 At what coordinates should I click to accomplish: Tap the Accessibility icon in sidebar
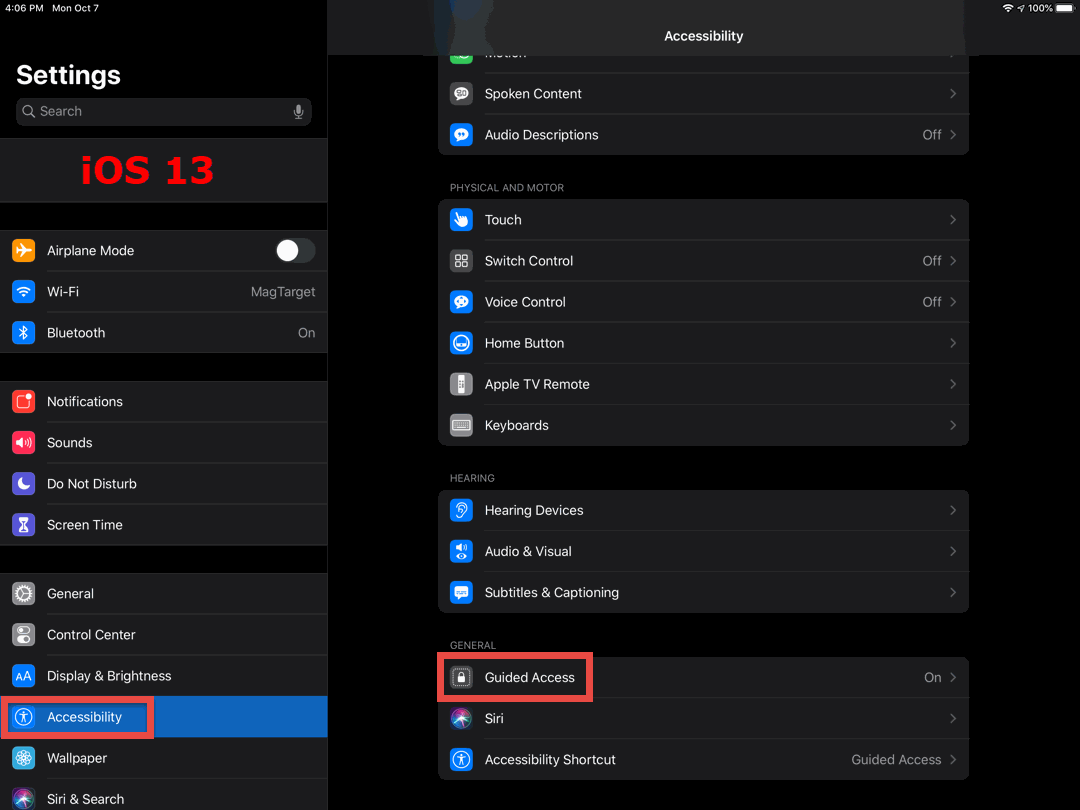[x=23, y=717]
